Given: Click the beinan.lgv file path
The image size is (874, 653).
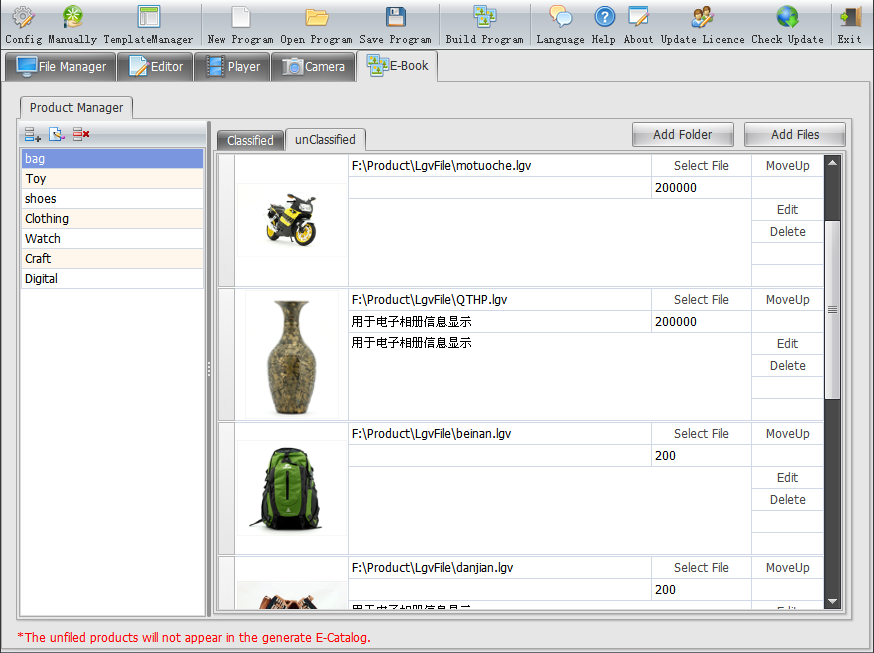Looking at the screenshot, I should tap(431, 433).
